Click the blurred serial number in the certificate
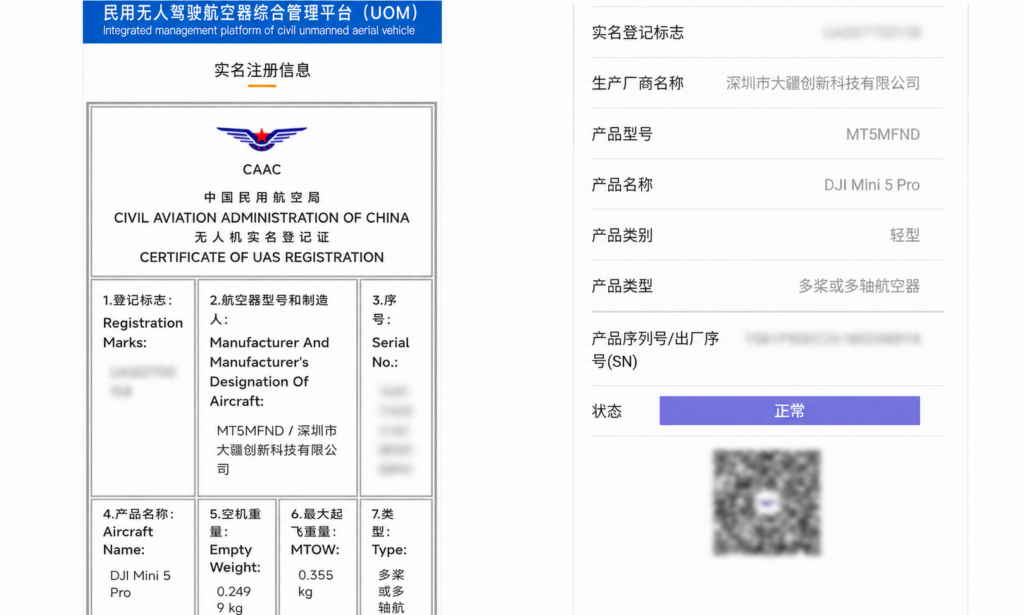Image resolution: width=1024 pixels, height=615 pixels. (396, 430)
